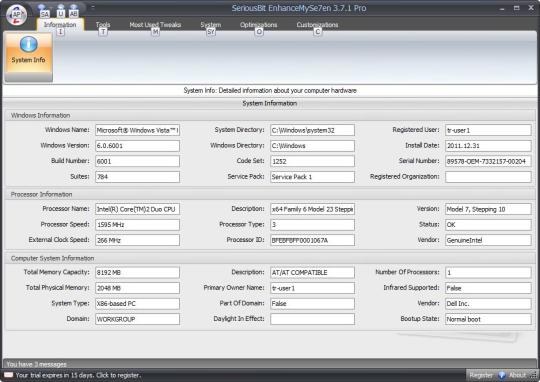Click the Processor Speed field 1595 MHz
This screenshot has height=382, width=540.
point(137,225)
